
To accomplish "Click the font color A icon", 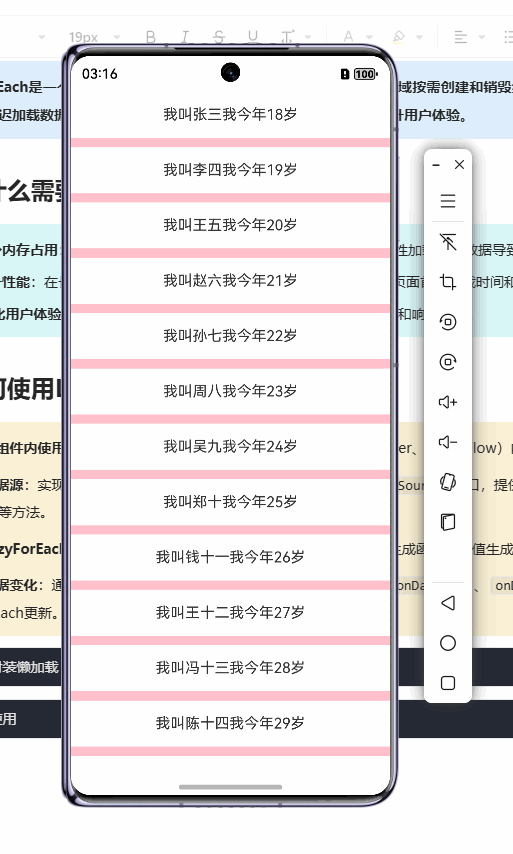I will pyautogui.click(x=348, y=37).
